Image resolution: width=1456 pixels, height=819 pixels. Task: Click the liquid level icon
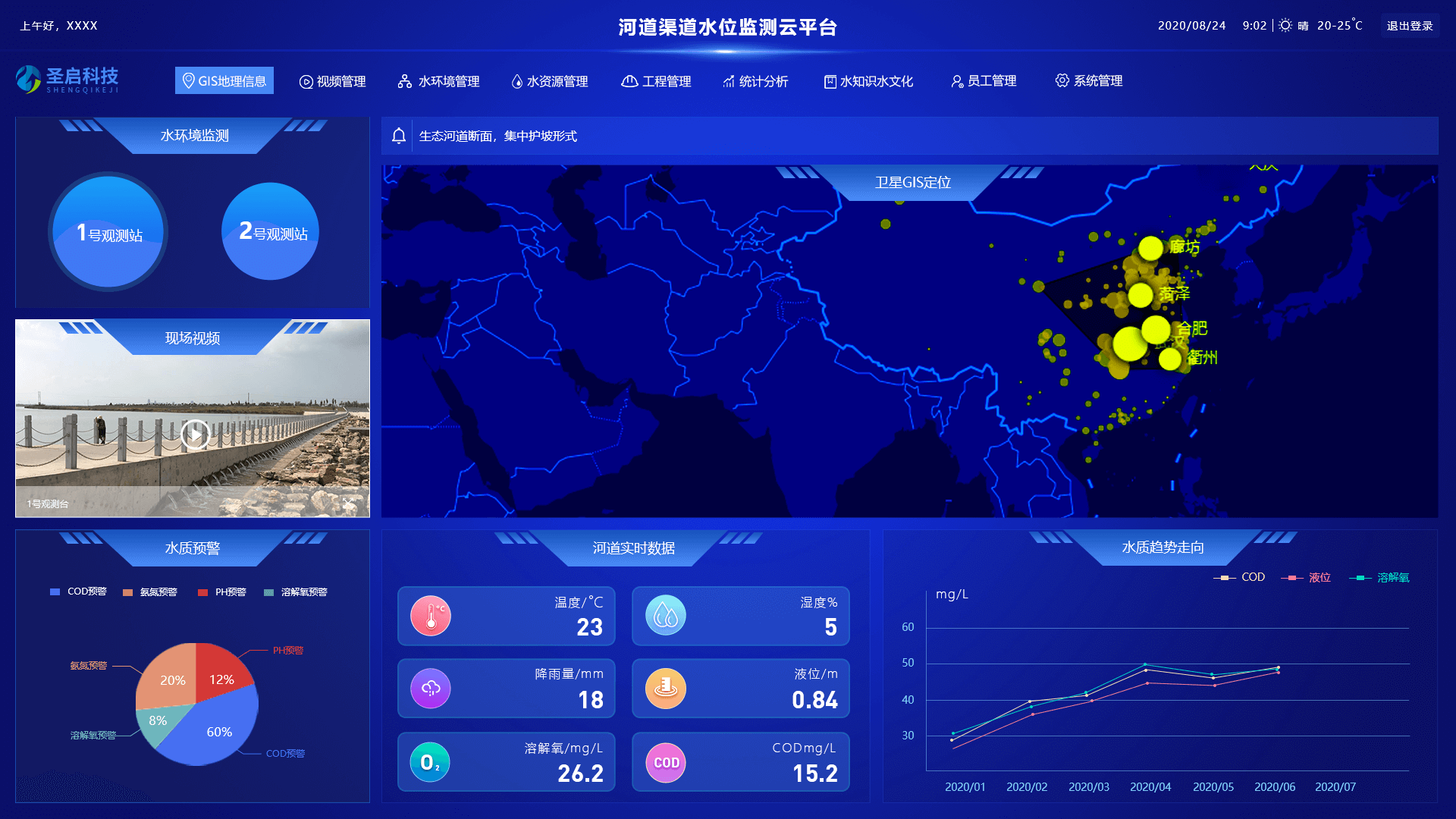pos(666,688)
